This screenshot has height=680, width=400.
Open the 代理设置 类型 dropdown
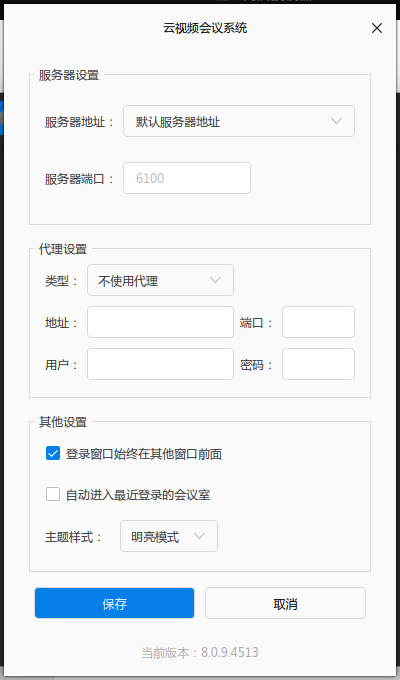160,280
